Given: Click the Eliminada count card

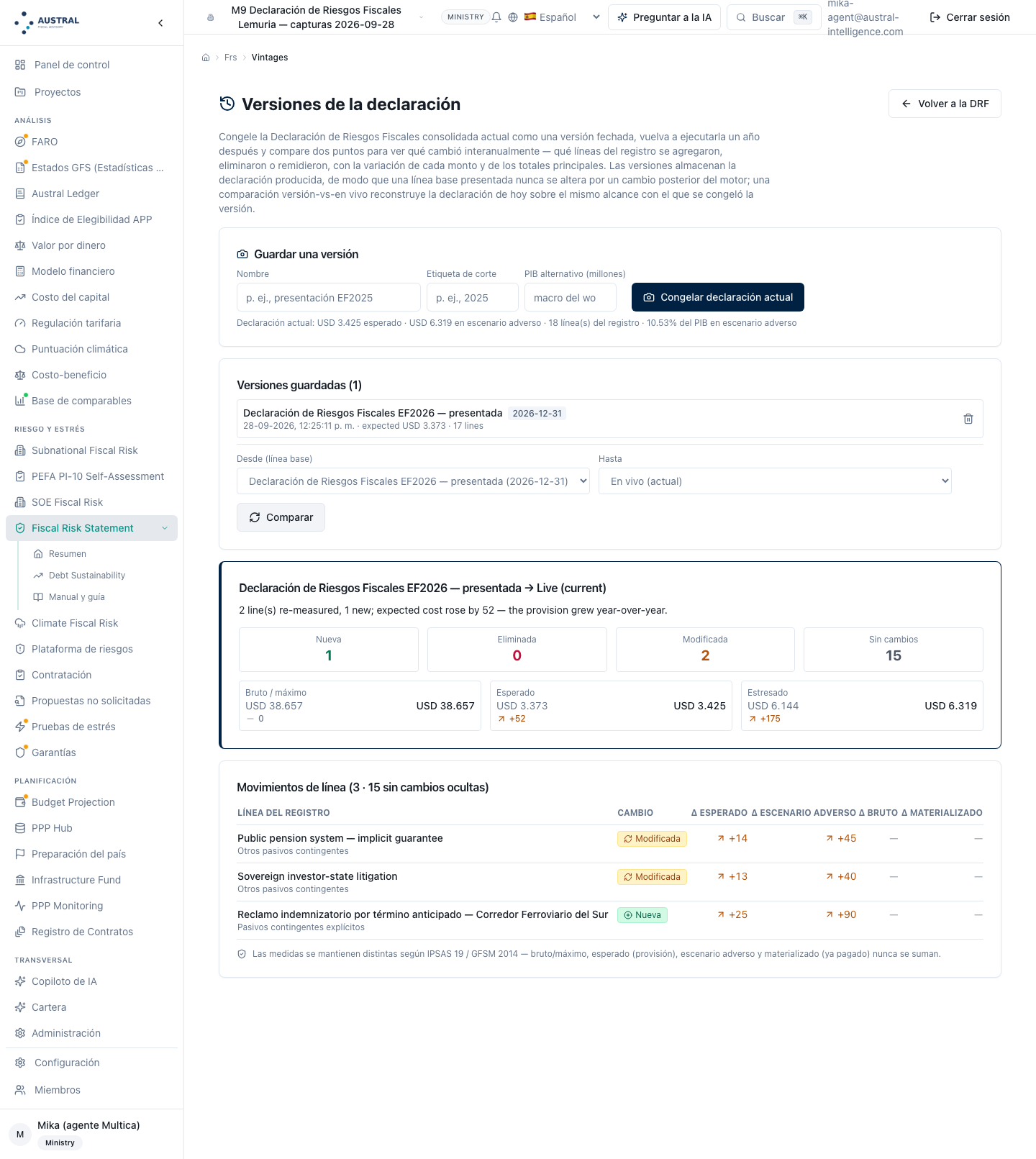Looking at the screenshot, I should [x=517, y=650].
